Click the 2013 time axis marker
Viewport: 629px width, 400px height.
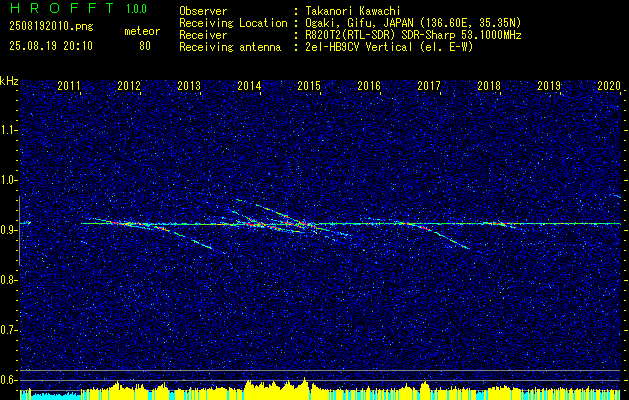coord(189,85)
